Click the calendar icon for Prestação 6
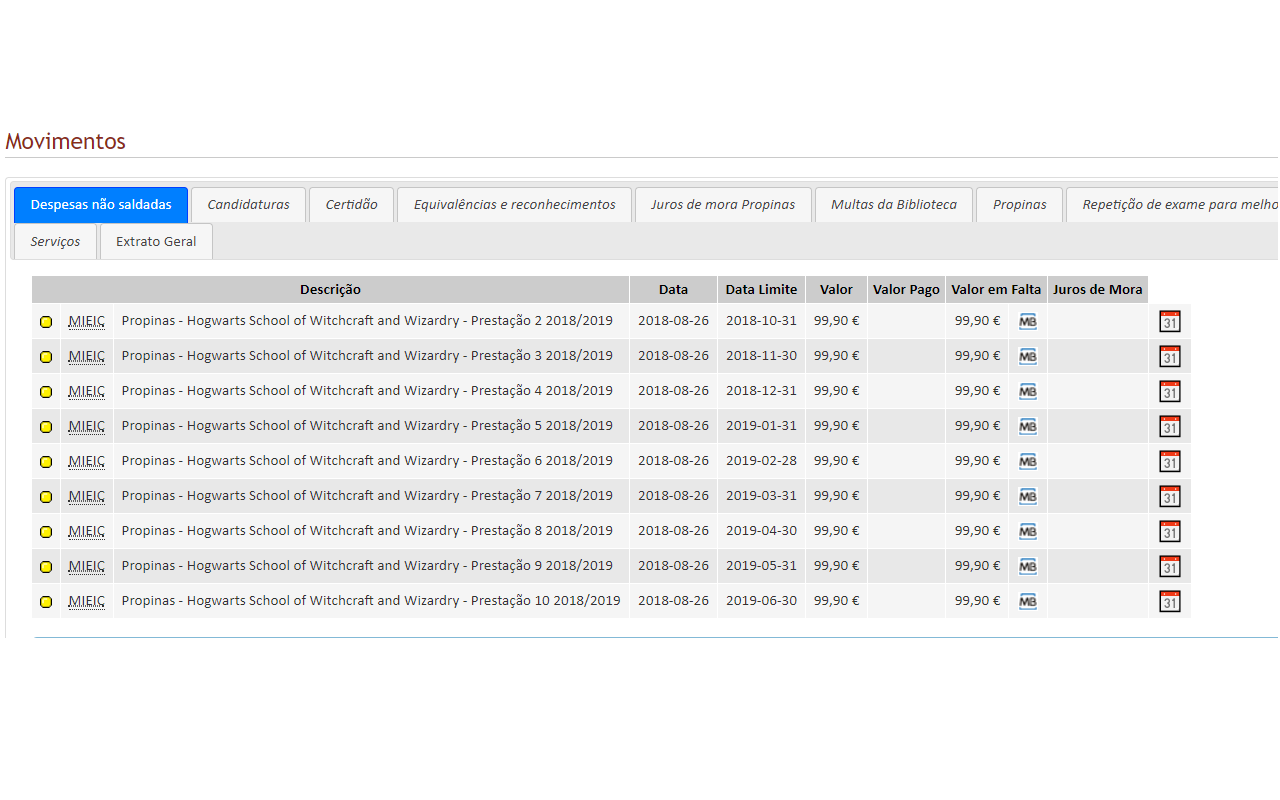Viewport: 1280px width, 800px height. coord(1170,461)
